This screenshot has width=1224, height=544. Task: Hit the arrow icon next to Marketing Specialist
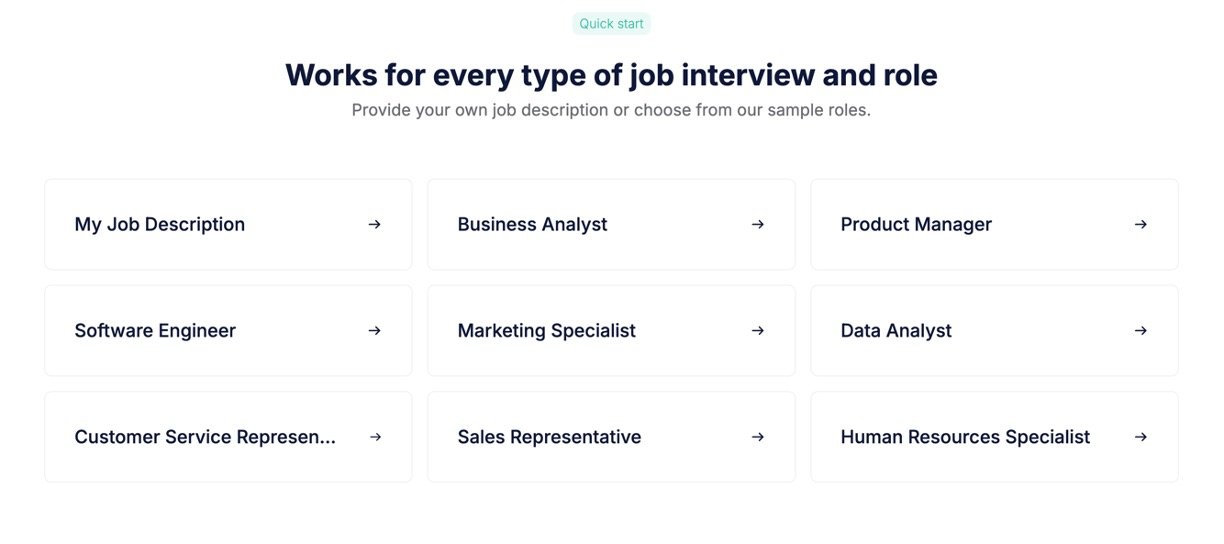click(757, 331)
